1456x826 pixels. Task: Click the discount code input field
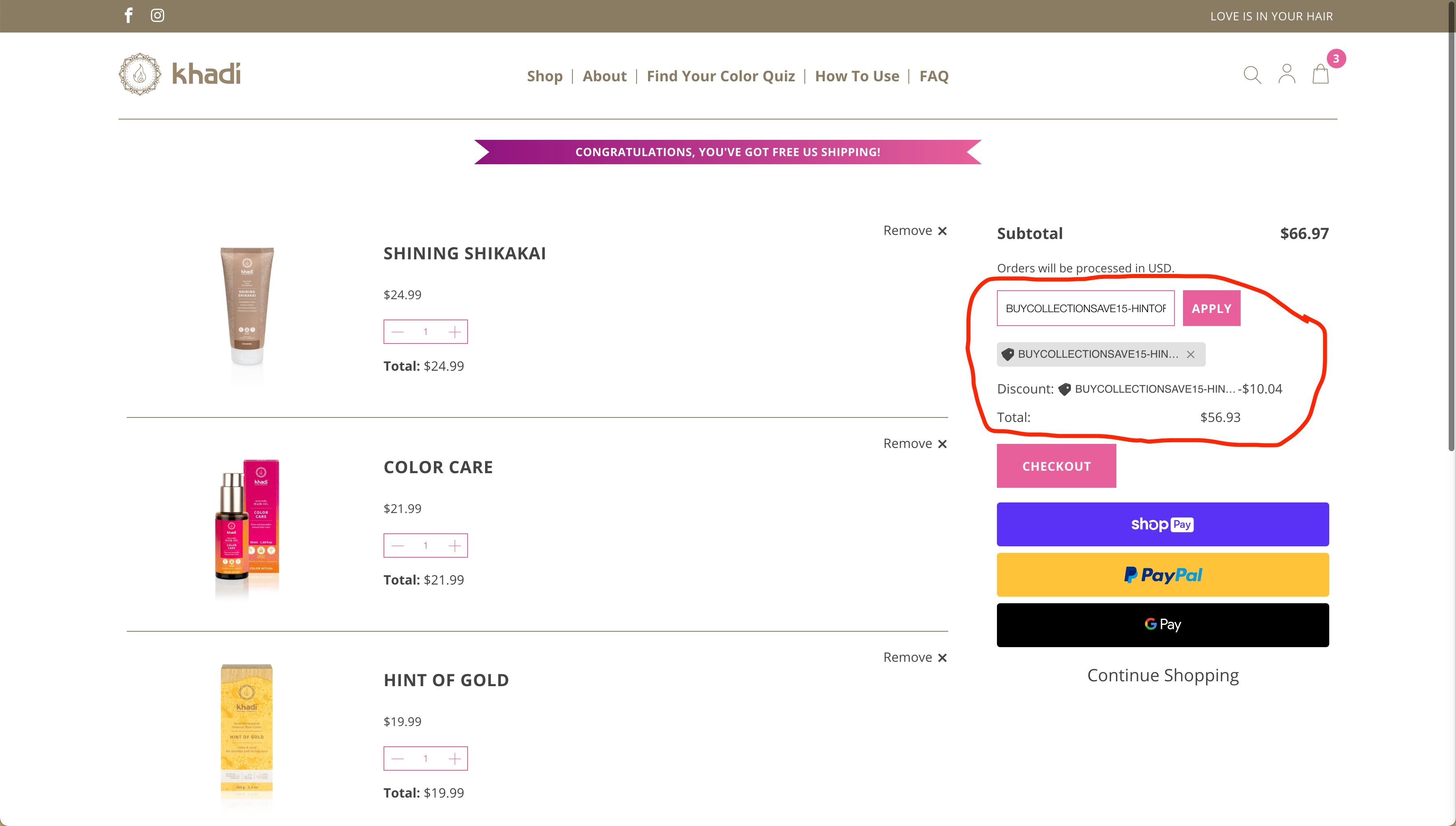click(x=1085, y=309)
